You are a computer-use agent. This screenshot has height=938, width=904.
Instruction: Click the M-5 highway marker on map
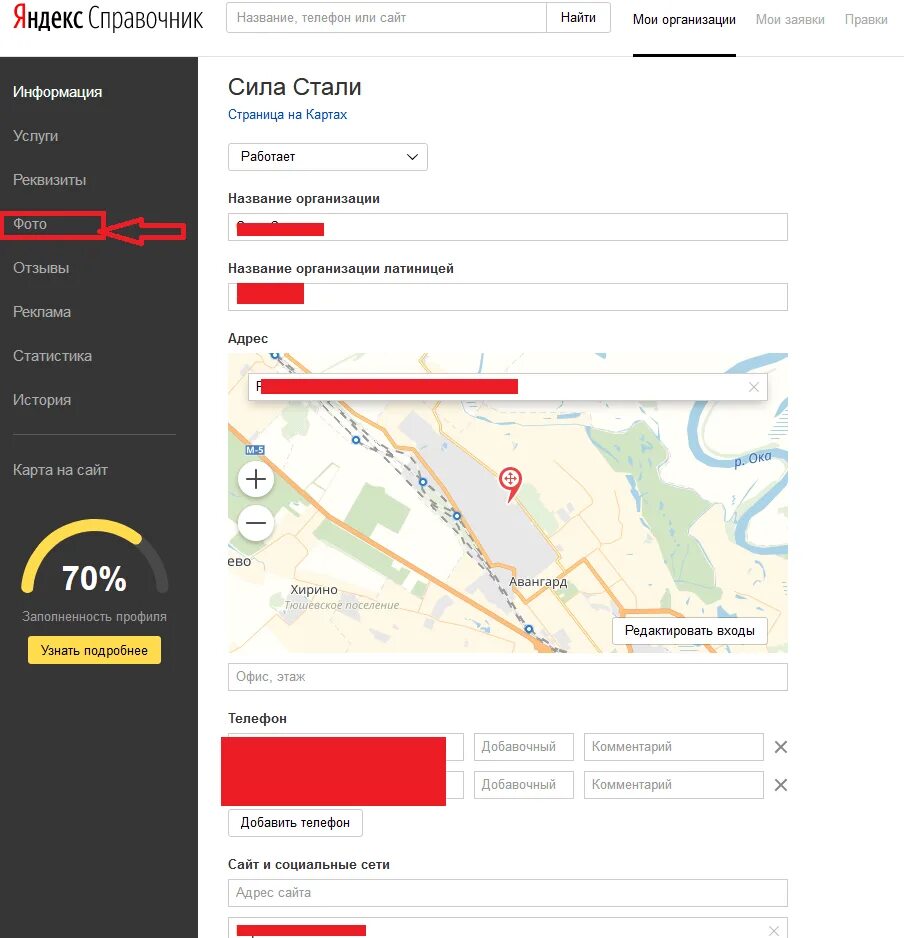255,450
